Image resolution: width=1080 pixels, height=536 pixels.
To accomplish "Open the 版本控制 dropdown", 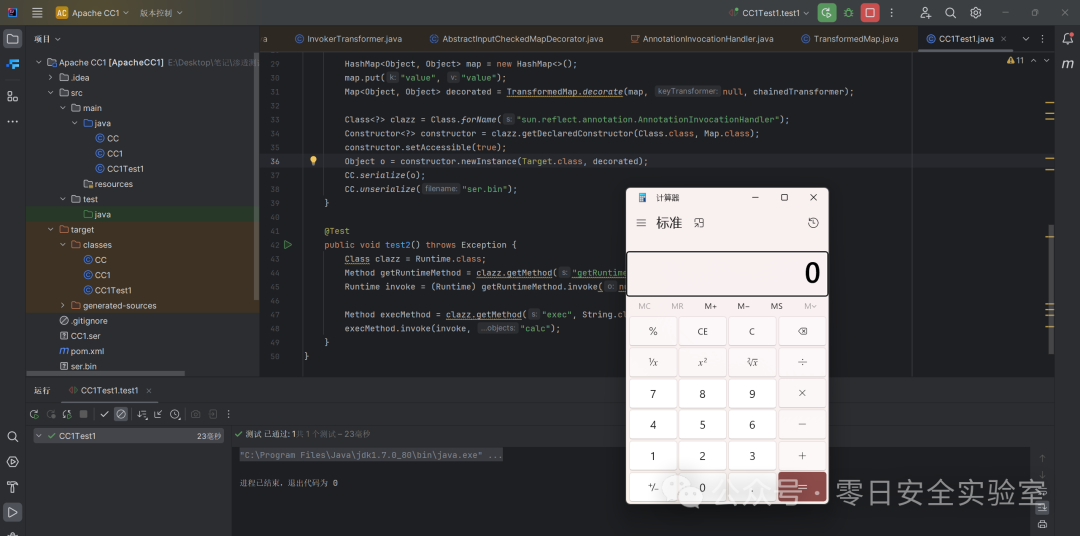I will click(x=161, y=12).
